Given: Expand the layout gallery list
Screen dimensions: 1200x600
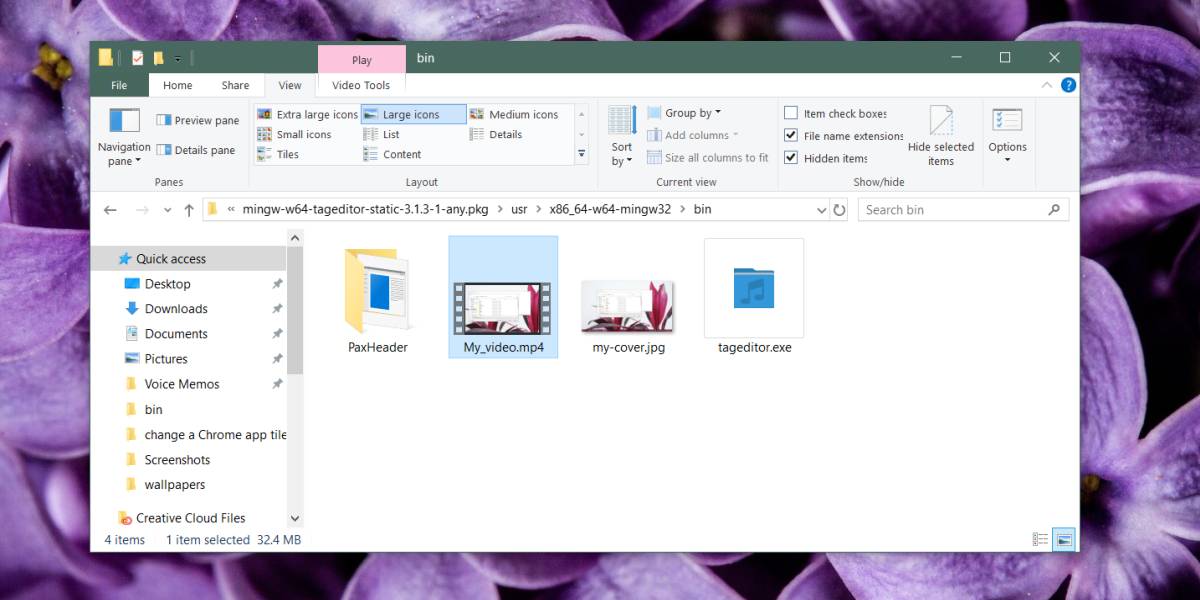Looking at the screenshot, I should [x=582, y=154].
